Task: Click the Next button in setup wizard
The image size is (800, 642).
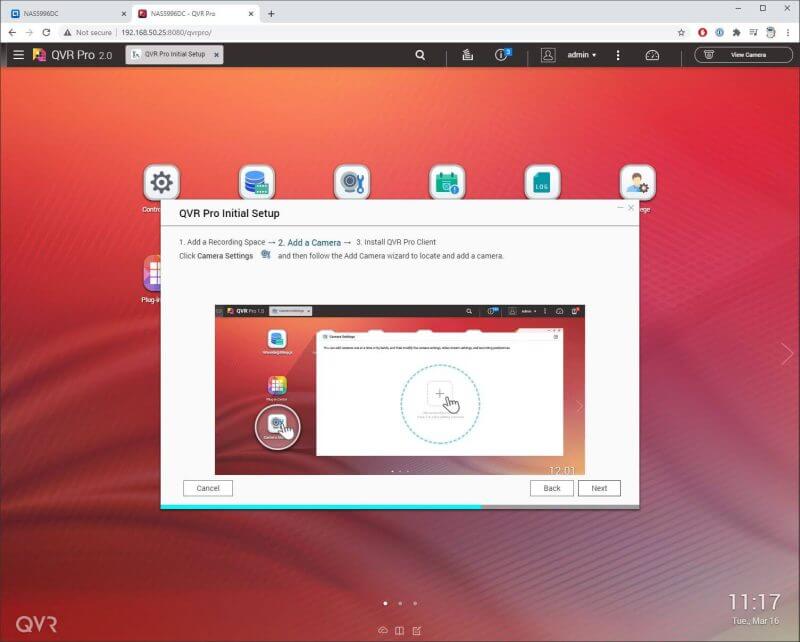Action: (x=599, y=488)
